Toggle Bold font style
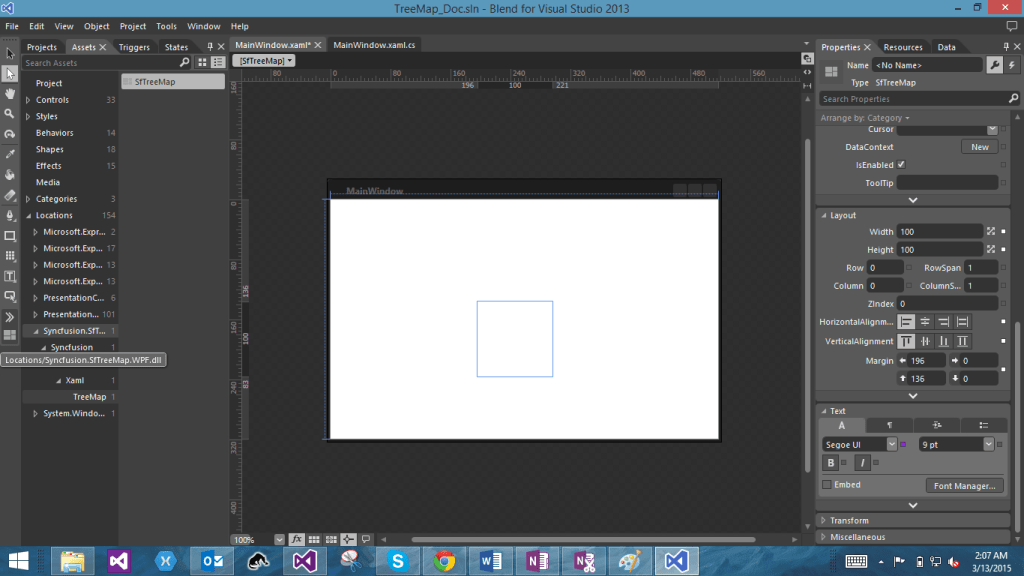Screen dimensions: 1024x576 (831, 463)
